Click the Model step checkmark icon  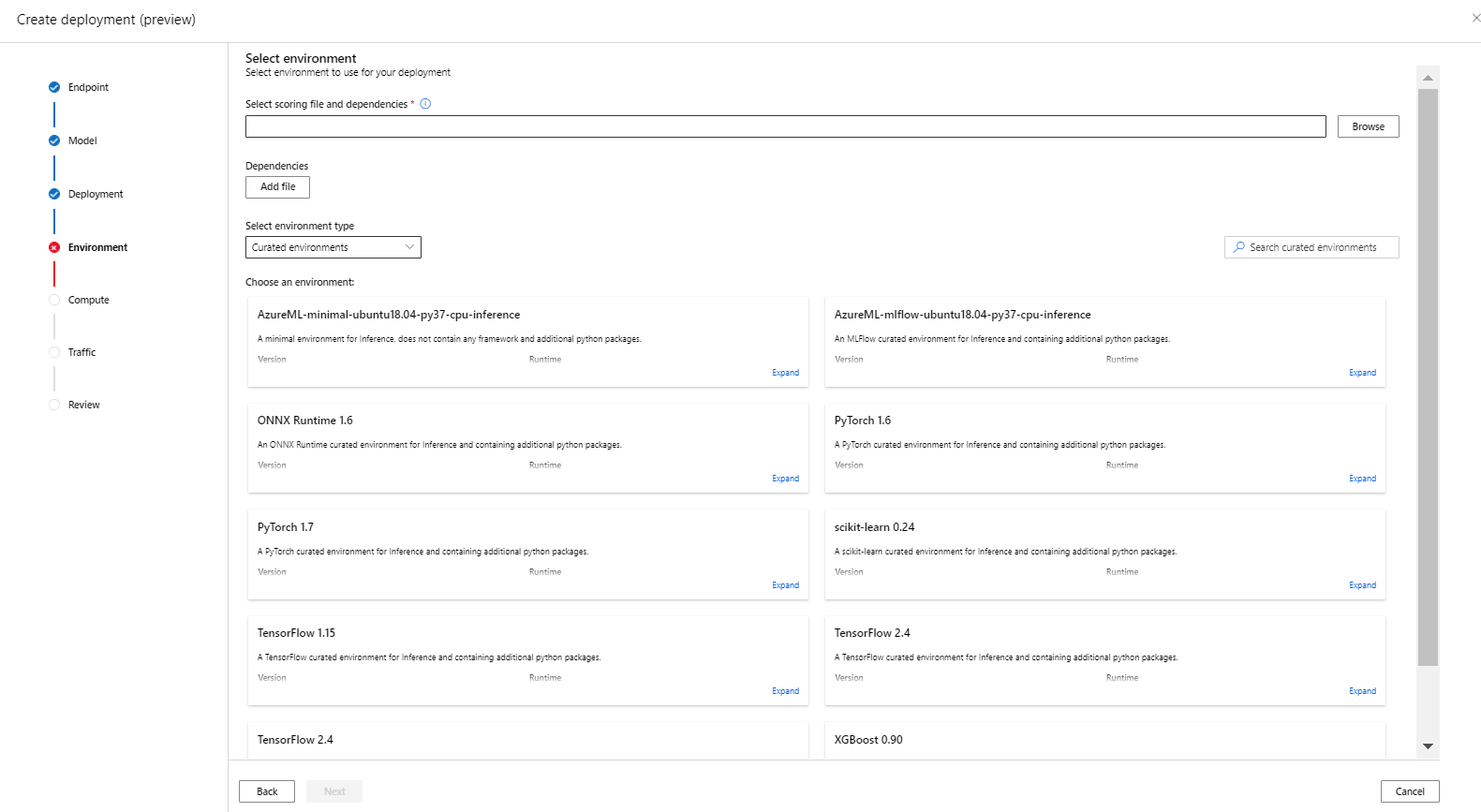[x=54, y=140]
